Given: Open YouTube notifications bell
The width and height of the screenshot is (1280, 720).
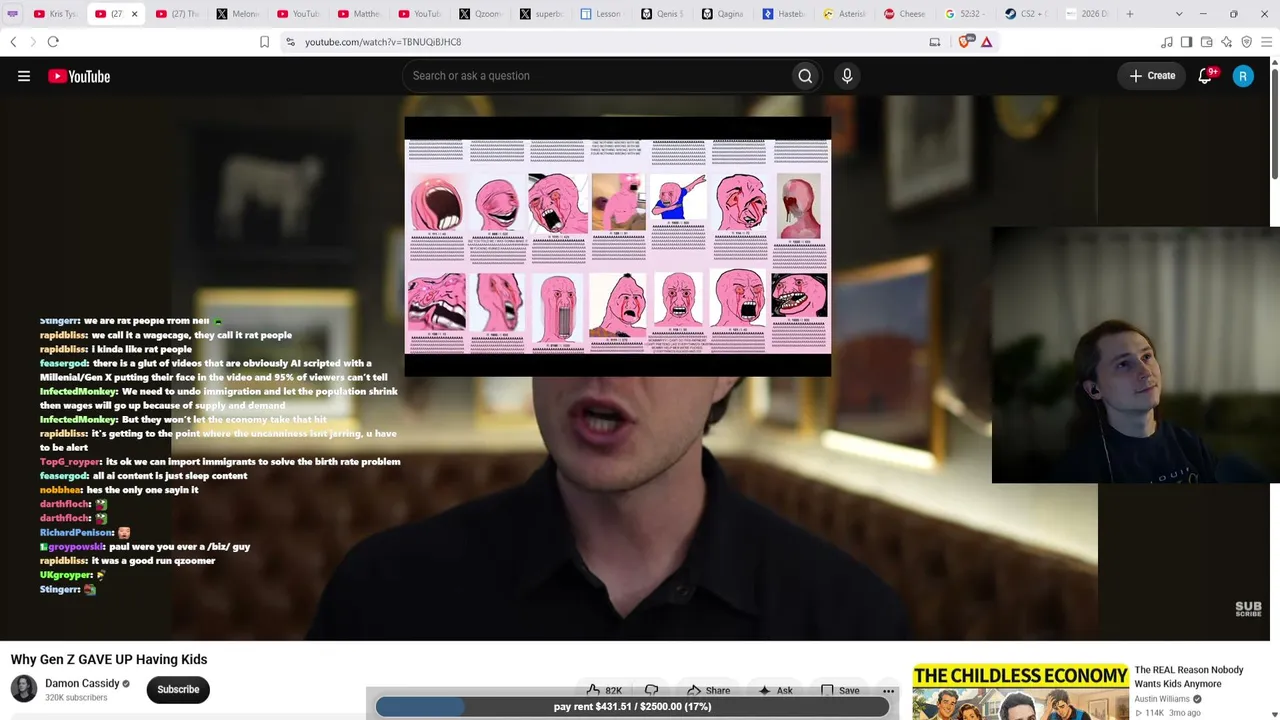Looking at the screenshot, I should coord(1206,76).
